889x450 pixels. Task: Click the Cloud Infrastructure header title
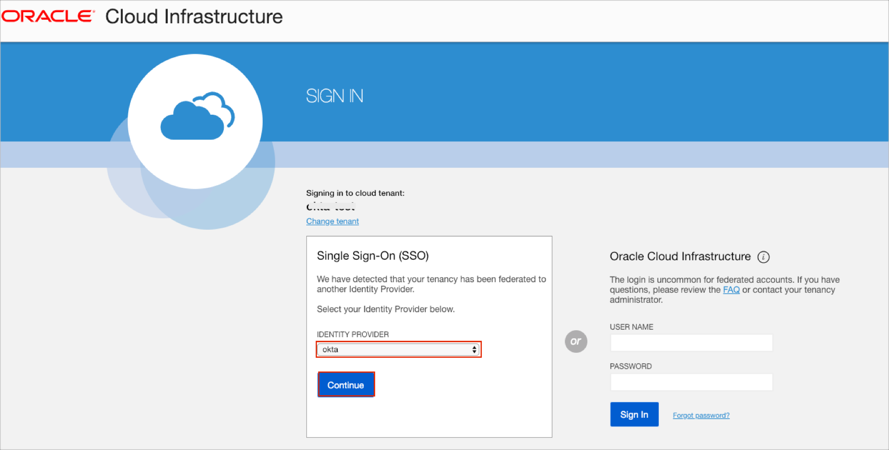[x=194, y=17]
